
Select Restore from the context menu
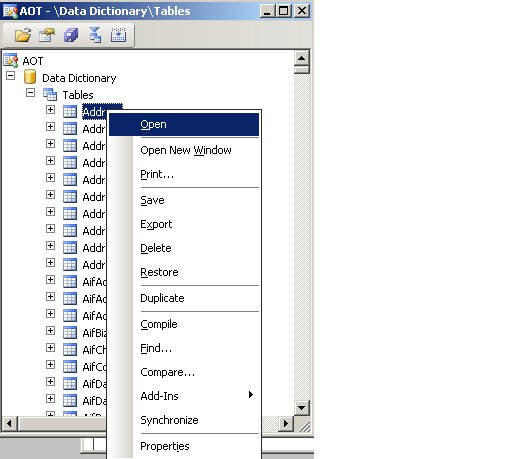(x=184, y=272)
